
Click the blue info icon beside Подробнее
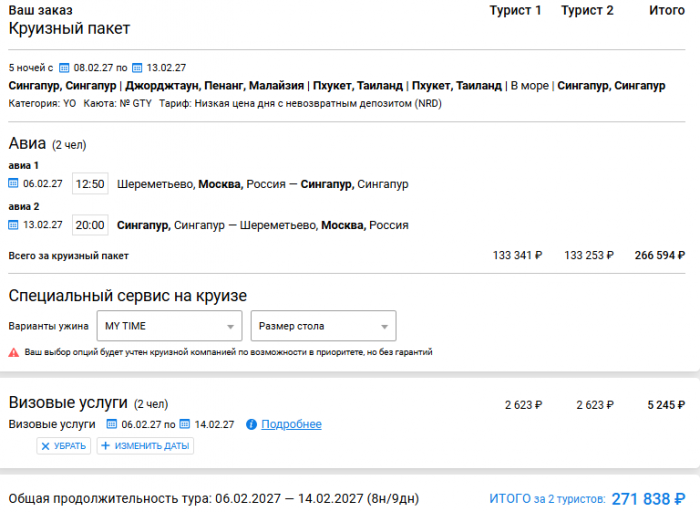251,424
